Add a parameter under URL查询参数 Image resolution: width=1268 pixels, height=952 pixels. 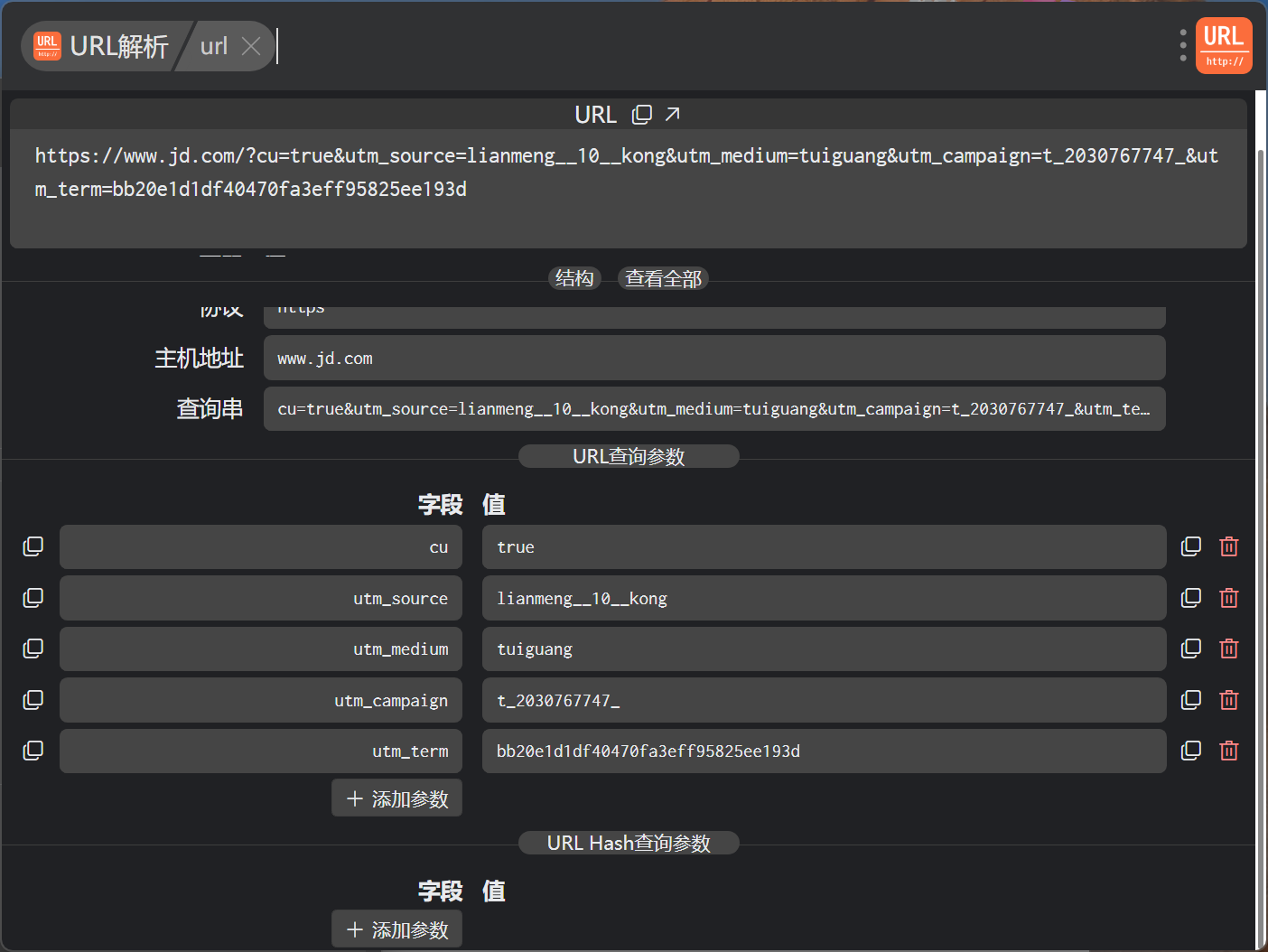pos(396,798)
